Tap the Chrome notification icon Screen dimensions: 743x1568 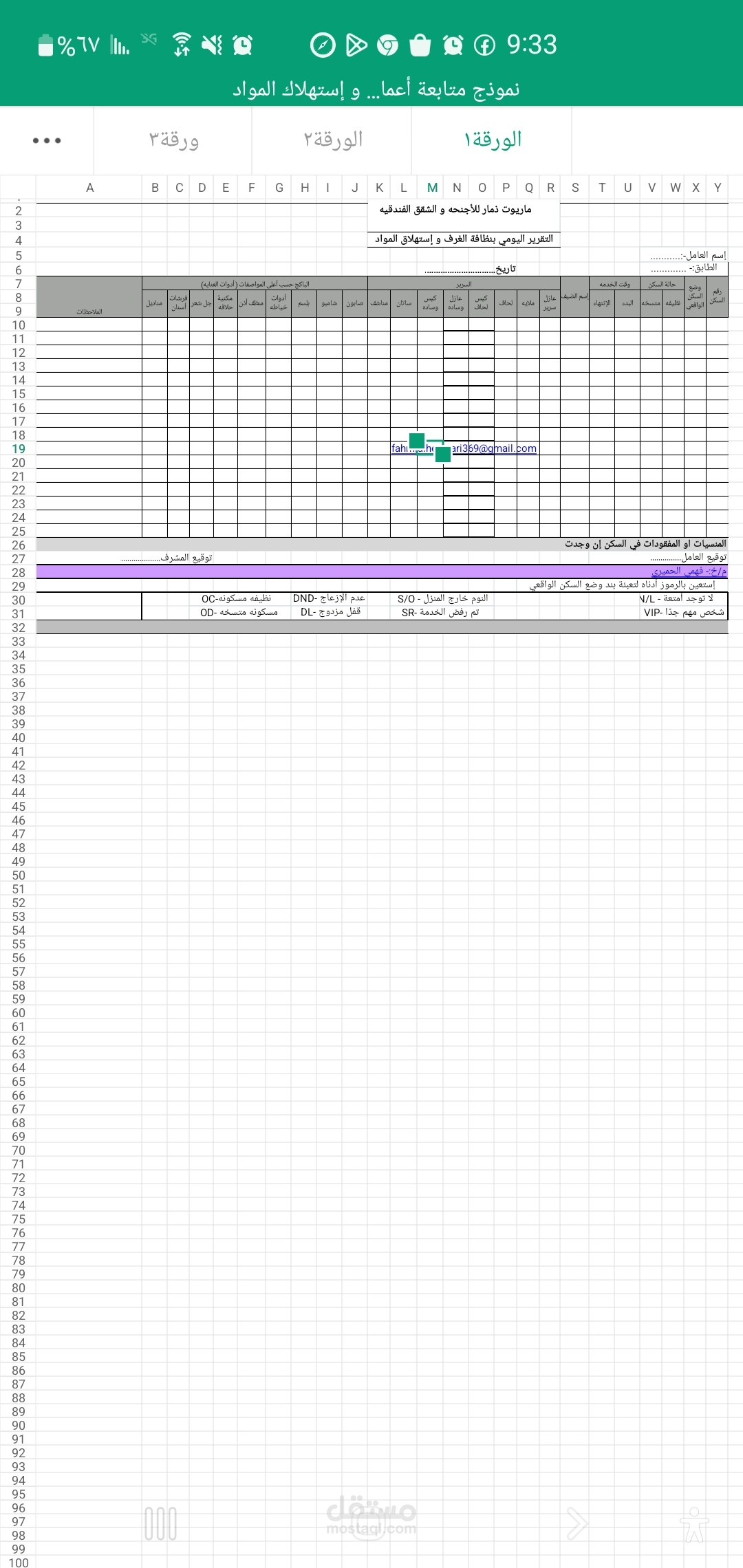pos(387,45)
